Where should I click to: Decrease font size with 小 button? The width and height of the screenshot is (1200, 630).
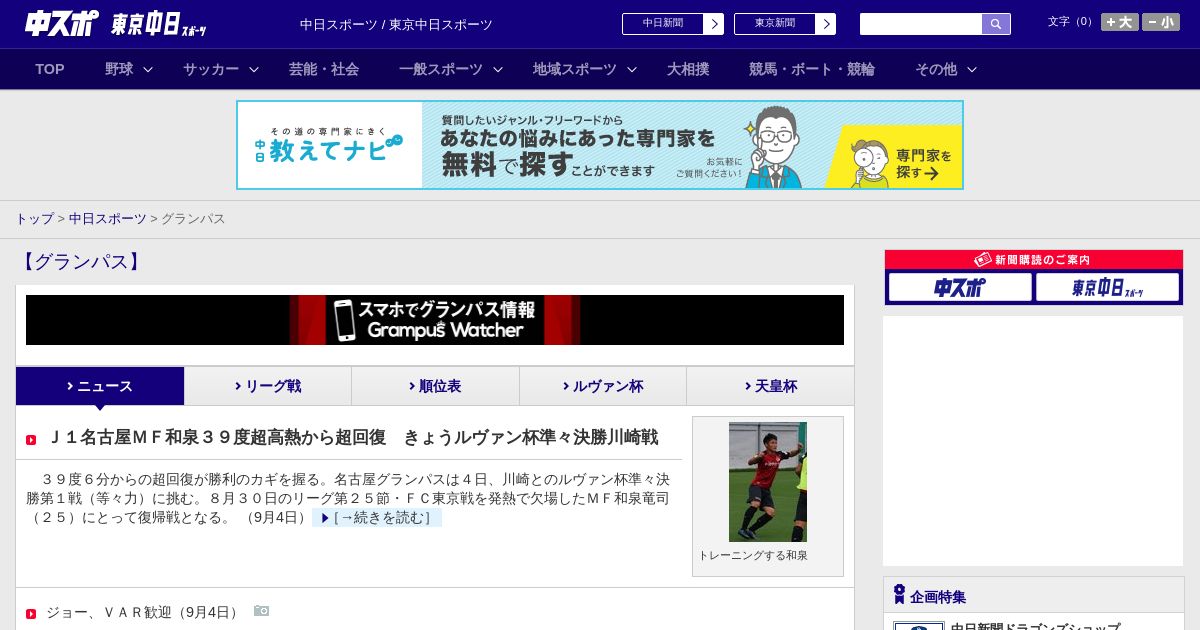[1161, 22]
